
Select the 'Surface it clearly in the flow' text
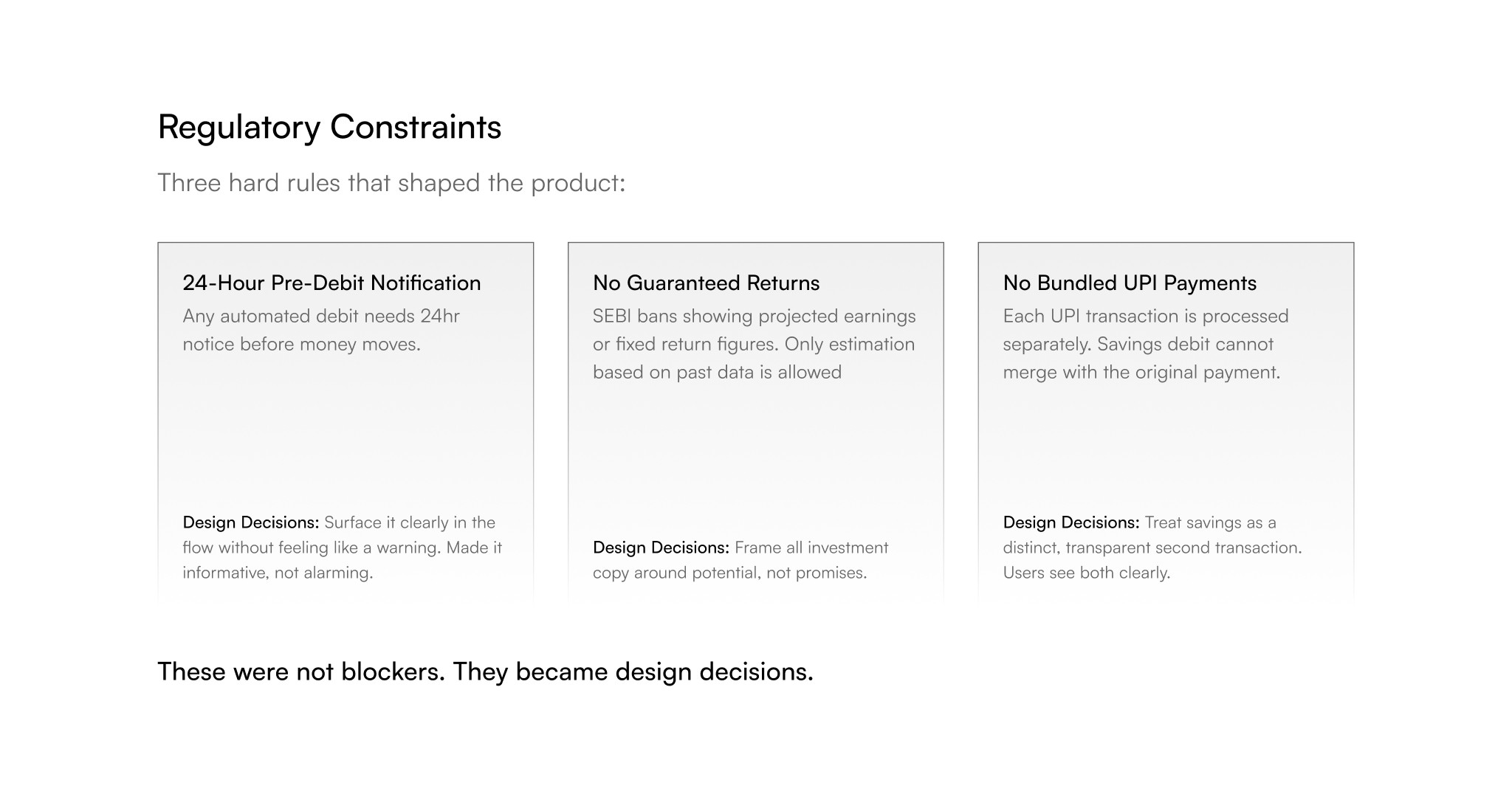[342, 535]
